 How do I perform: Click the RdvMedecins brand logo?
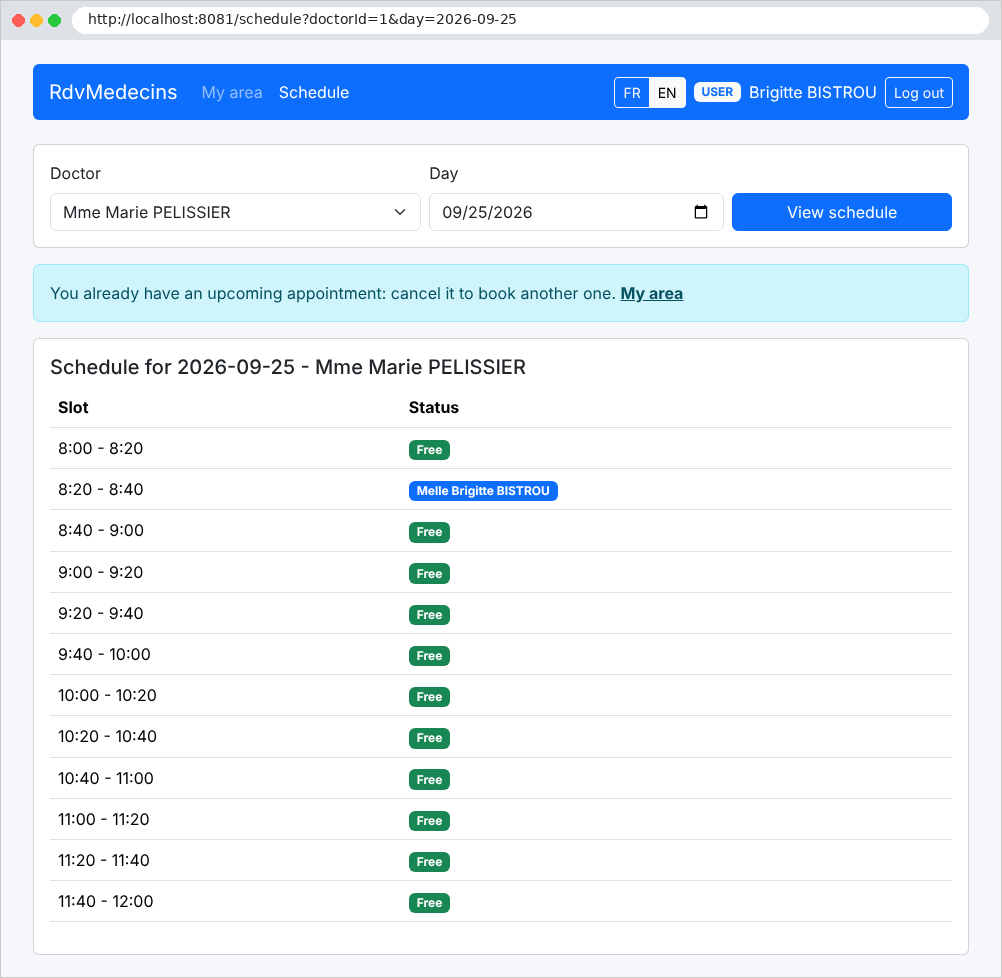tap(113, 92)
